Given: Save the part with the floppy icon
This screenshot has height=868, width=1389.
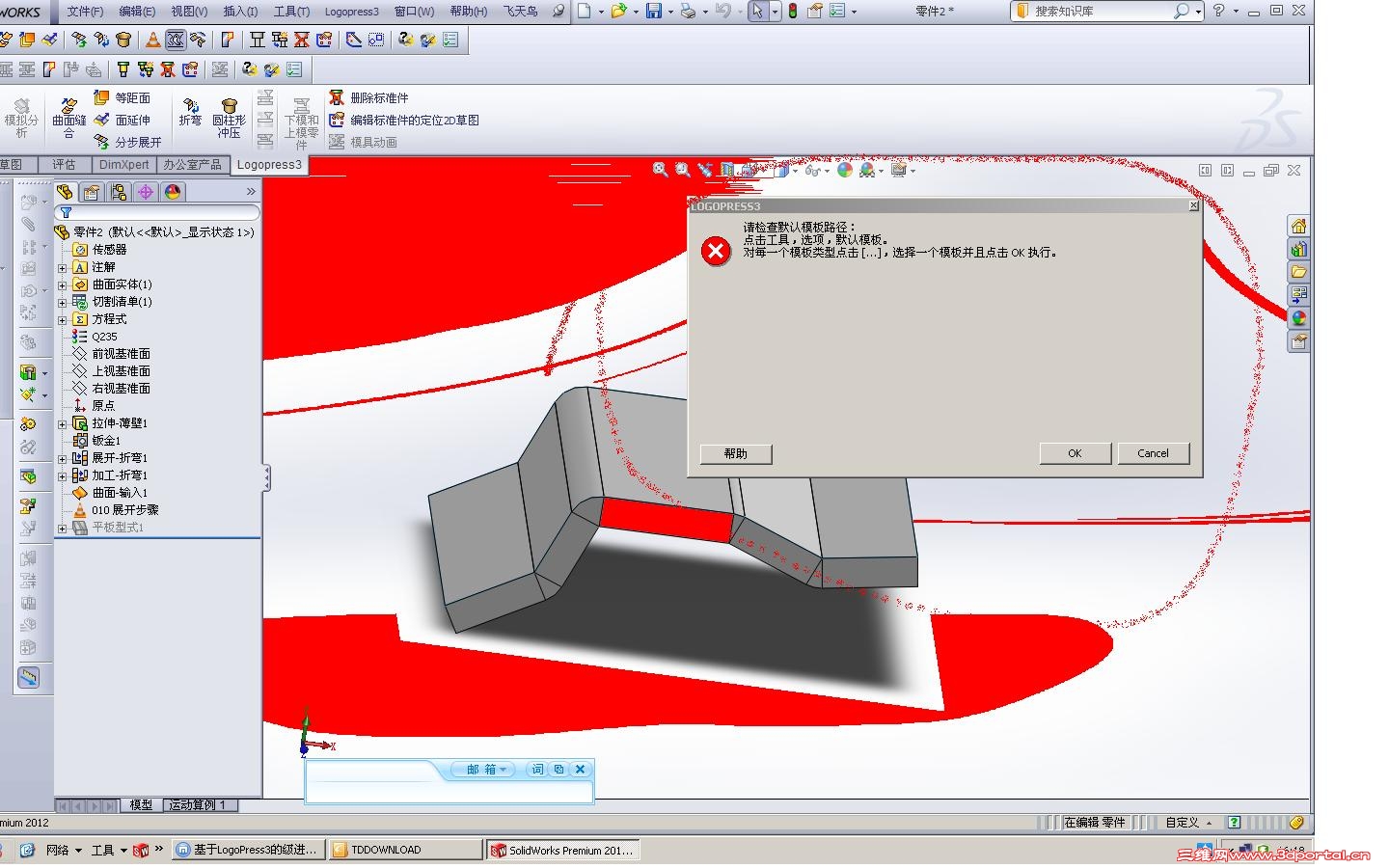Looking at the screenshot, I should pos(654,11).
